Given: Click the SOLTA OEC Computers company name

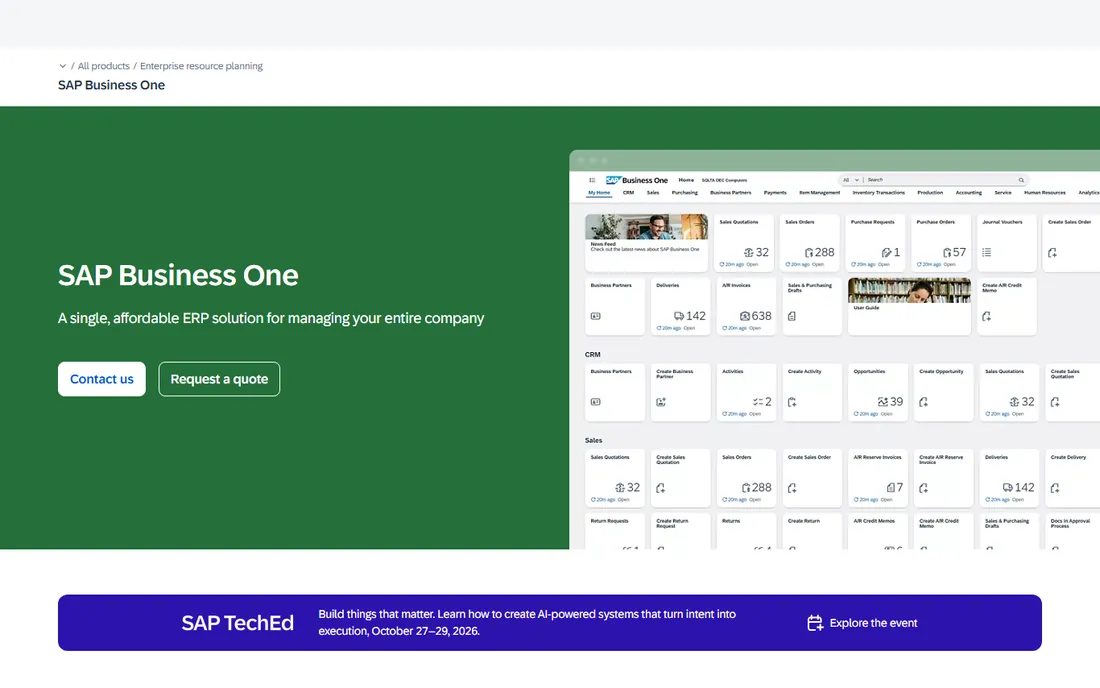Looking at the screenshot, I should pos(724,180).
